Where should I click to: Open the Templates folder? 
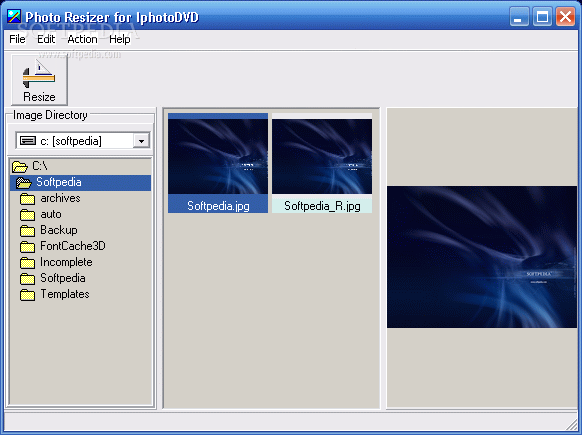pyautogui.click(x=65, y=294)
